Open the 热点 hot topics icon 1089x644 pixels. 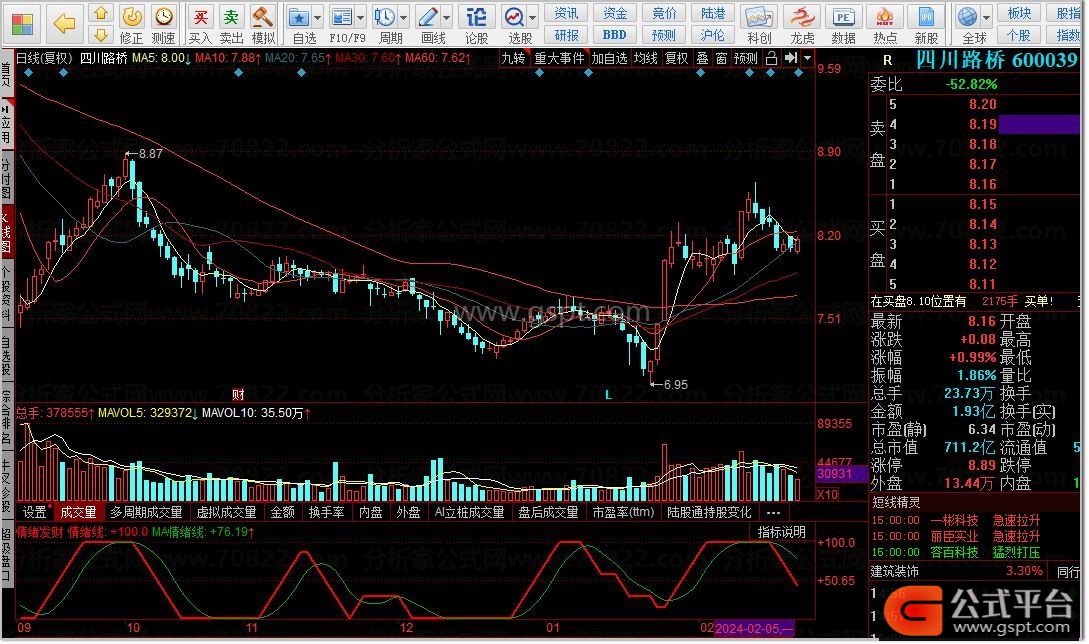[x=885, y=24]
